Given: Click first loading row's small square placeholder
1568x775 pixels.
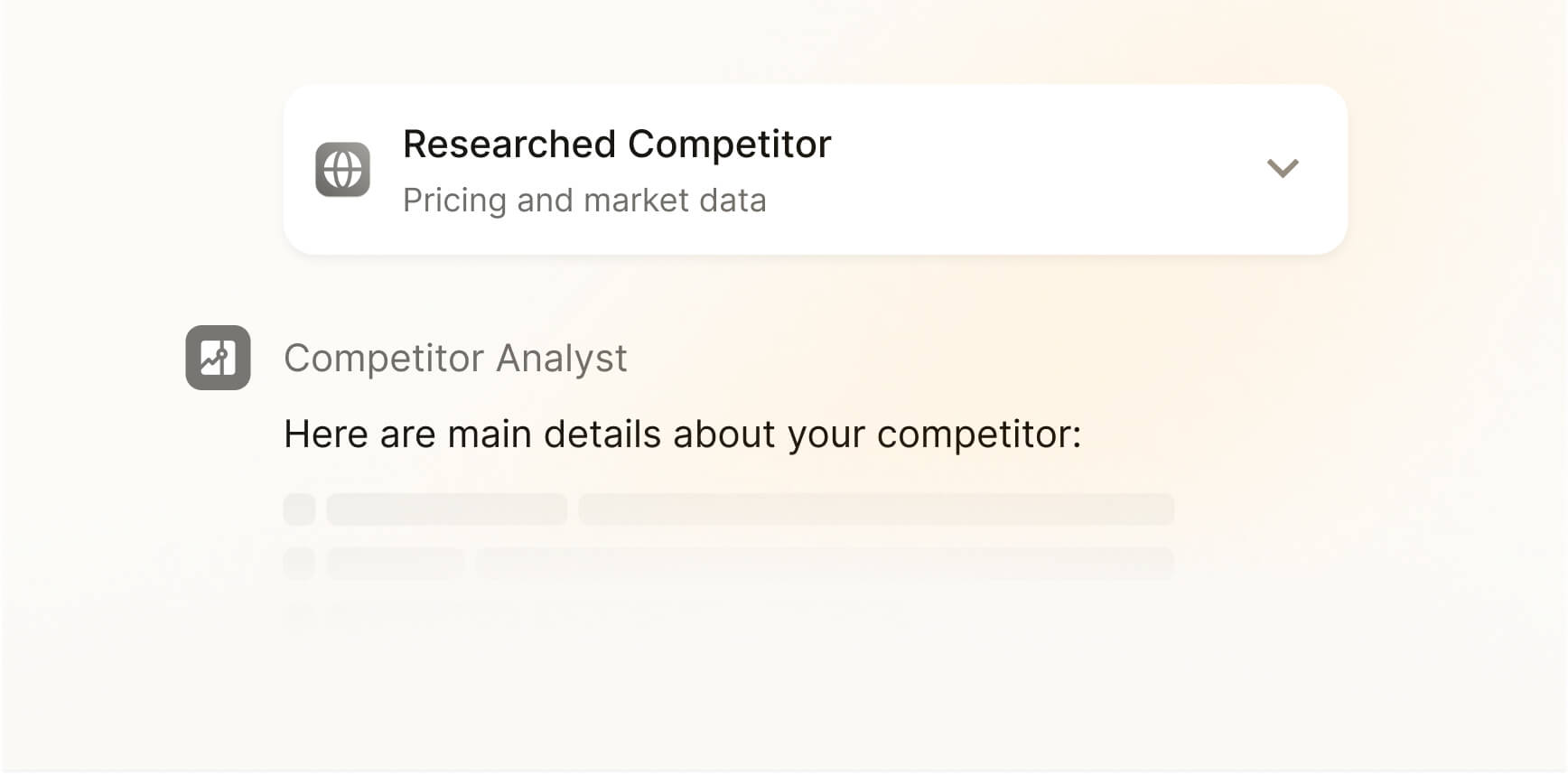Looking at the screenshot, I should (x=299, y=509).
